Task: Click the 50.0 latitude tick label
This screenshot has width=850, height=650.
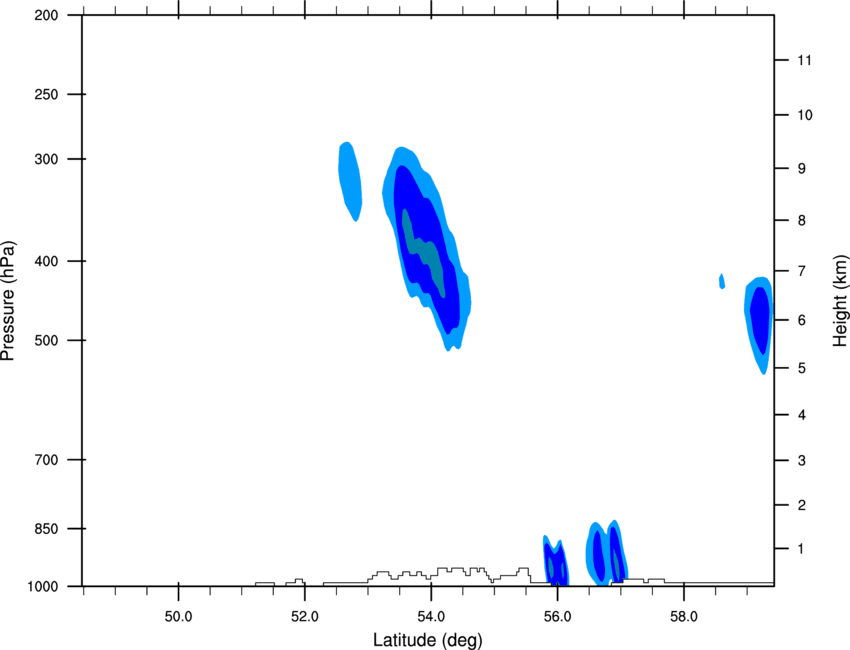Action: [x=178, y=617]
